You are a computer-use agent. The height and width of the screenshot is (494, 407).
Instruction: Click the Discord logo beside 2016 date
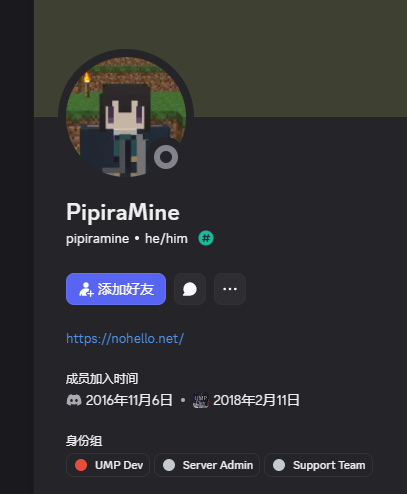click(x=74, y=400)
